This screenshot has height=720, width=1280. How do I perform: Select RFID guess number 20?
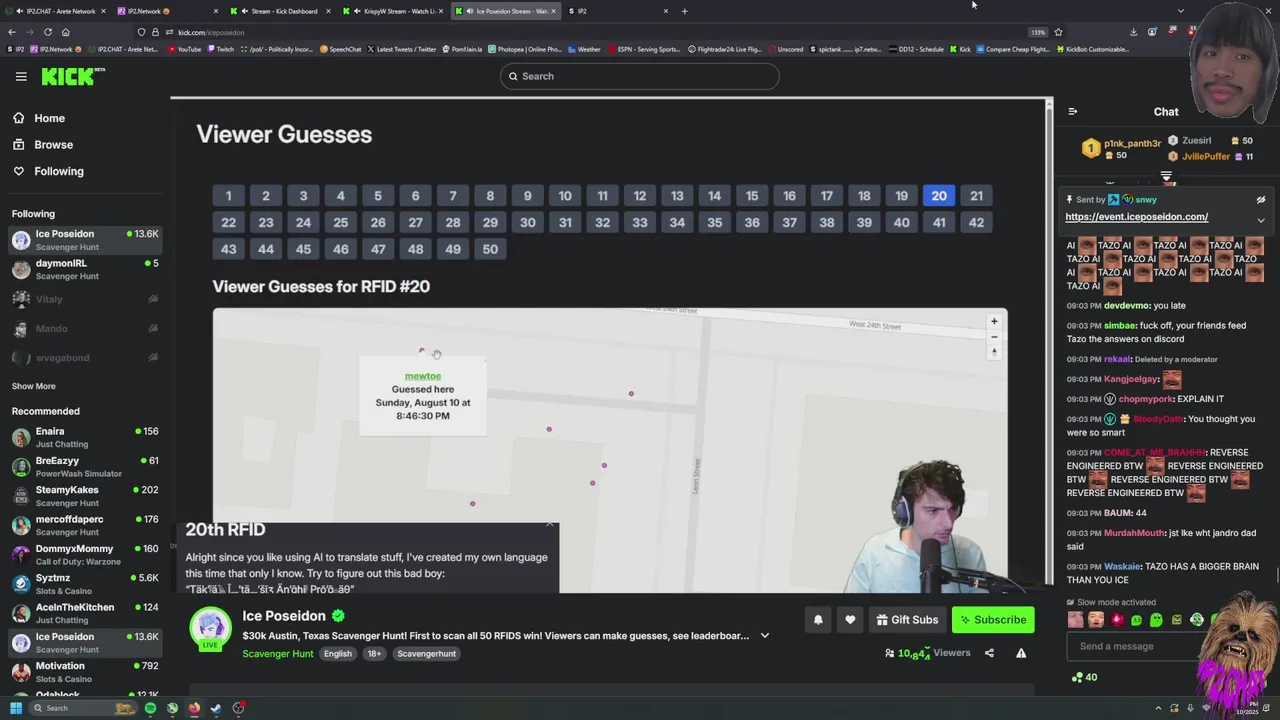[x=939, y=196]
